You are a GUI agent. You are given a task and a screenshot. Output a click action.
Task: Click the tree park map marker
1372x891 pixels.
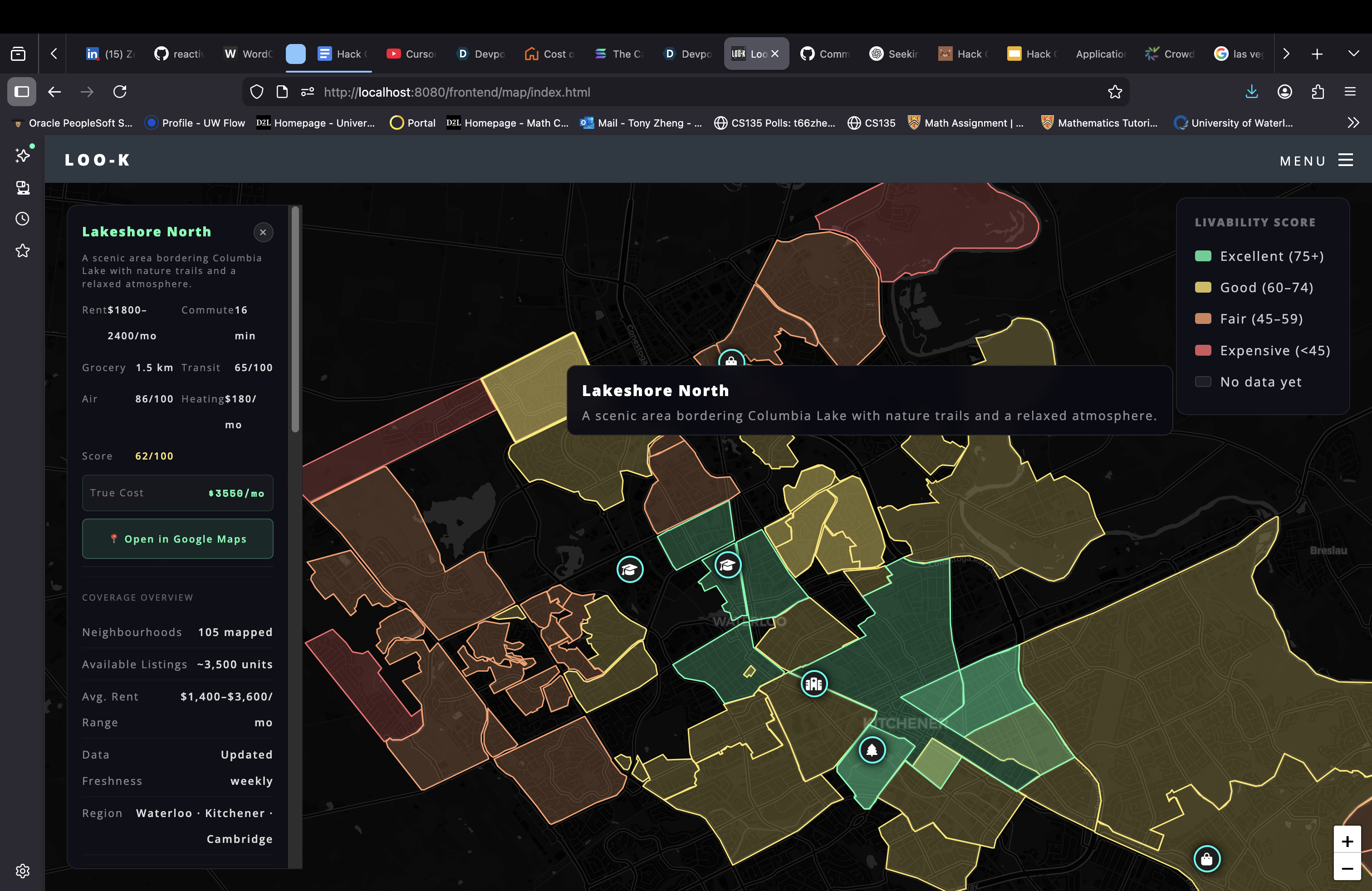click(x=872, y=750)
